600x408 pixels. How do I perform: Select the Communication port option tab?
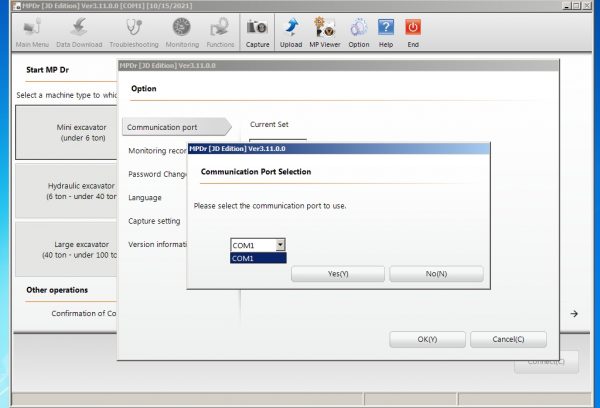point(177,127)
